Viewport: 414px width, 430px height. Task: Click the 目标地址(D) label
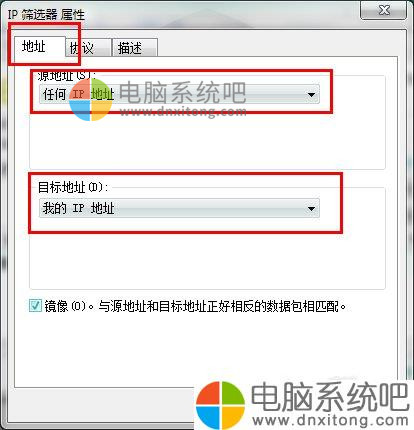[x=73, y=187]
